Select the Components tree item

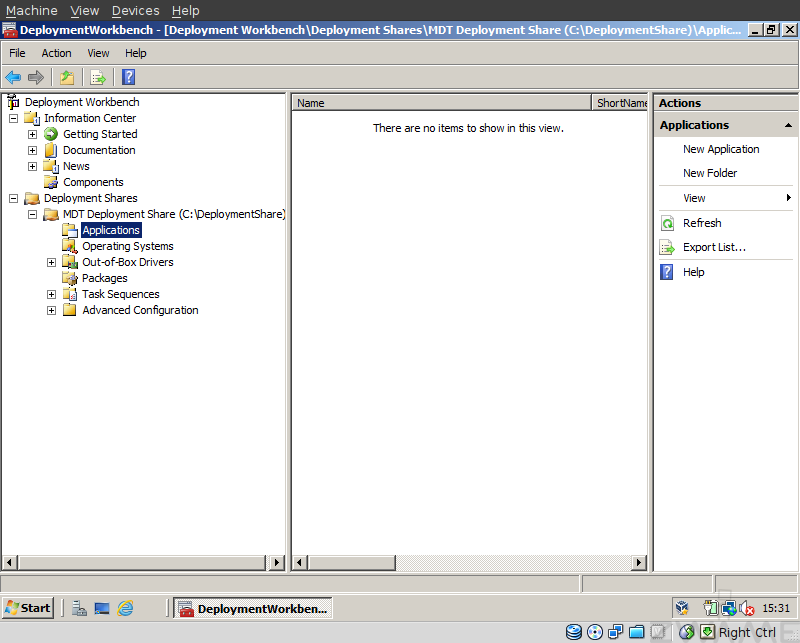tap(93, 182)
